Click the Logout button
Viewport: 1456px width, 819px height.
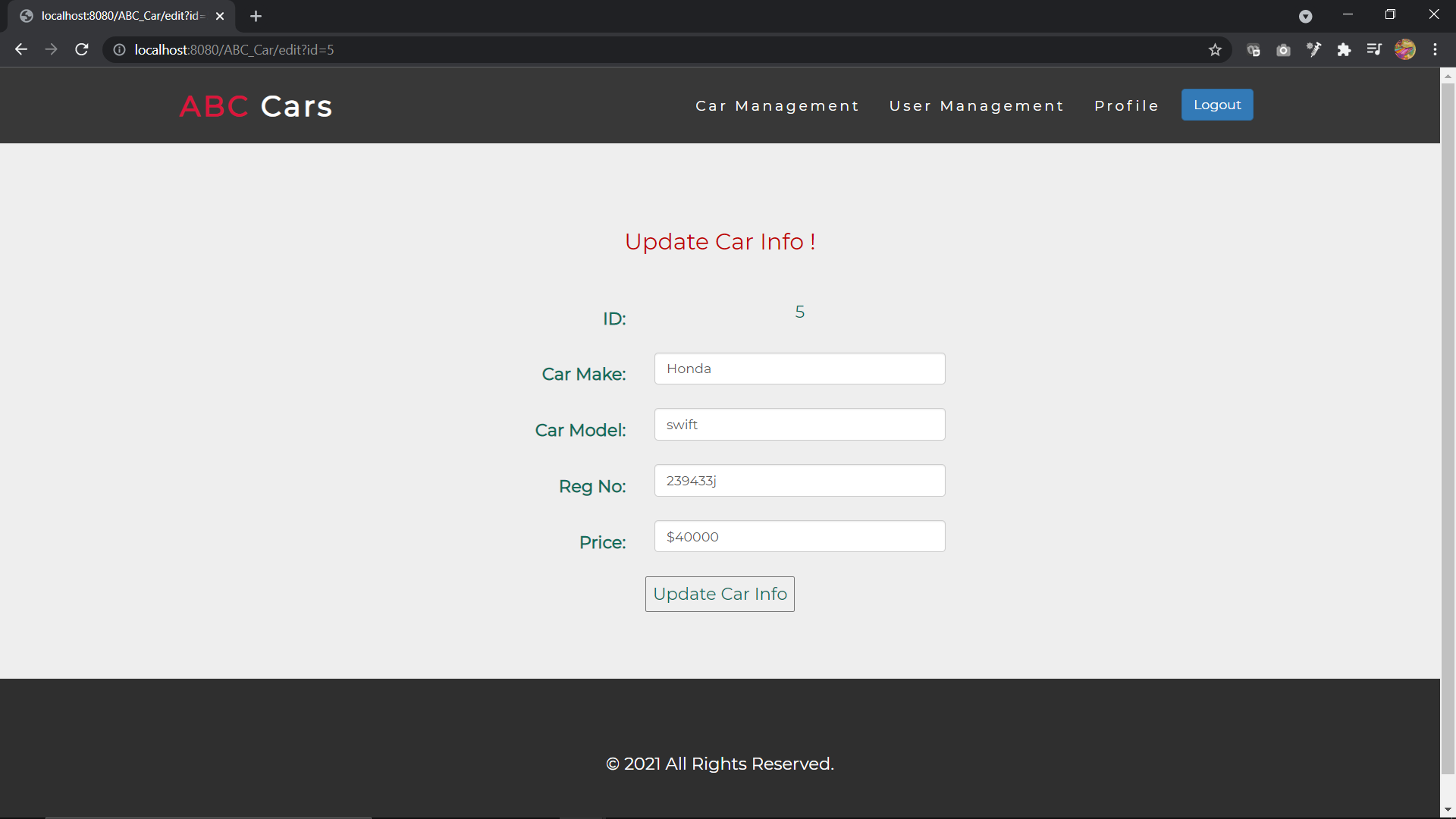point(1216,105)
